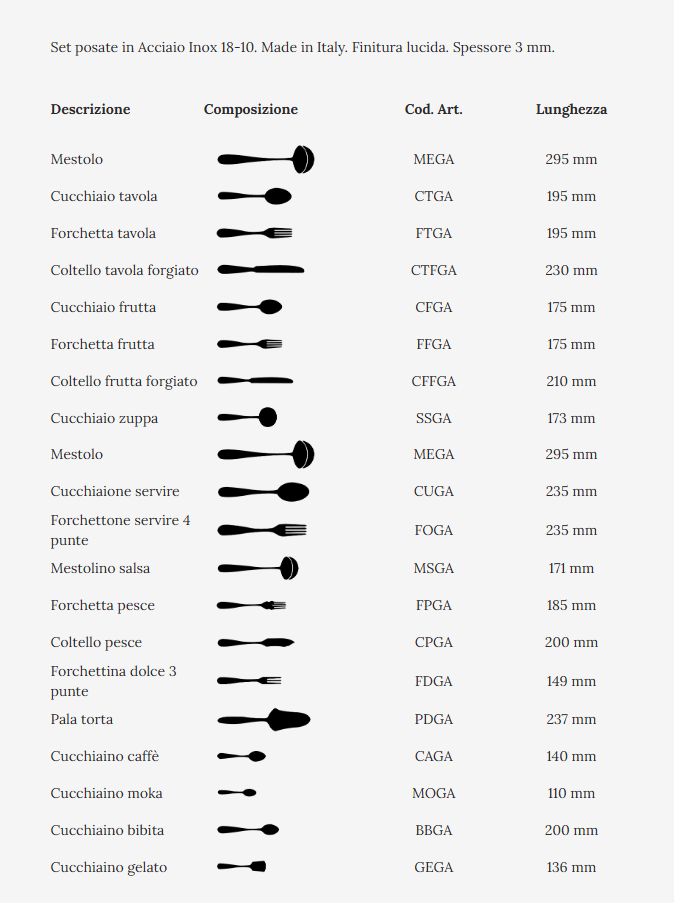The width and height of the screenshot is (674, 903).
Task: Click the Forchetta pesce fish fork icon
Action: 251,605
